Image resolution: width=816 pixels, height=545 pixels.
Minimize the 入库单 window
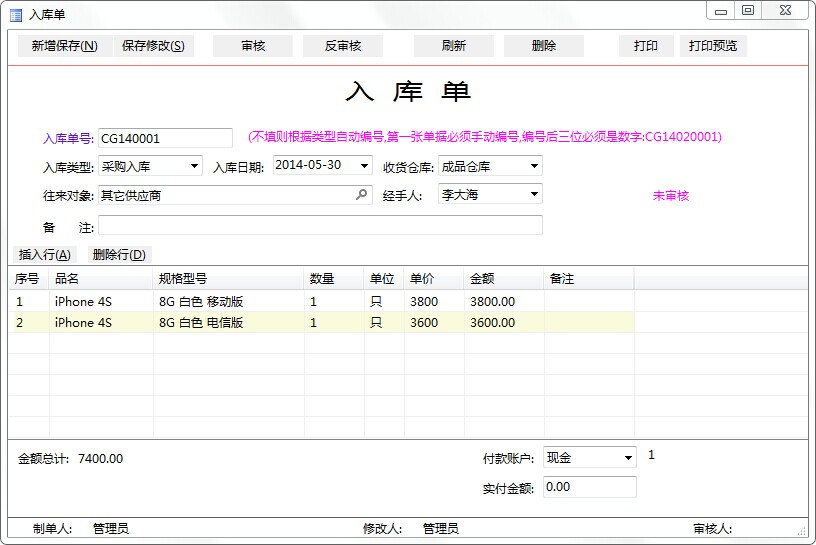click(x=721, y=11)
